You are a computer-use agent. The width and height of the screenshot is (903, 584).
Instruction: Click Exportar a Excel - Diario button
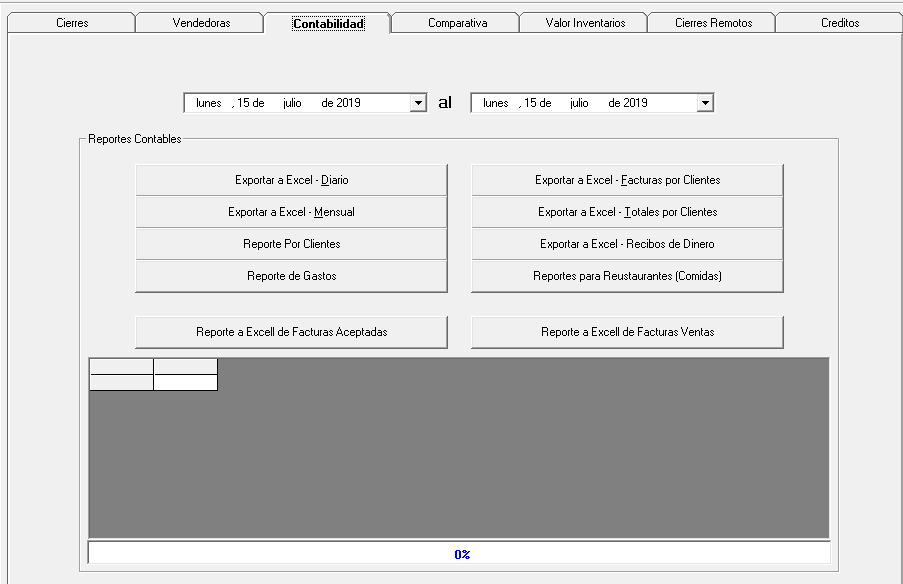(291, 180)
